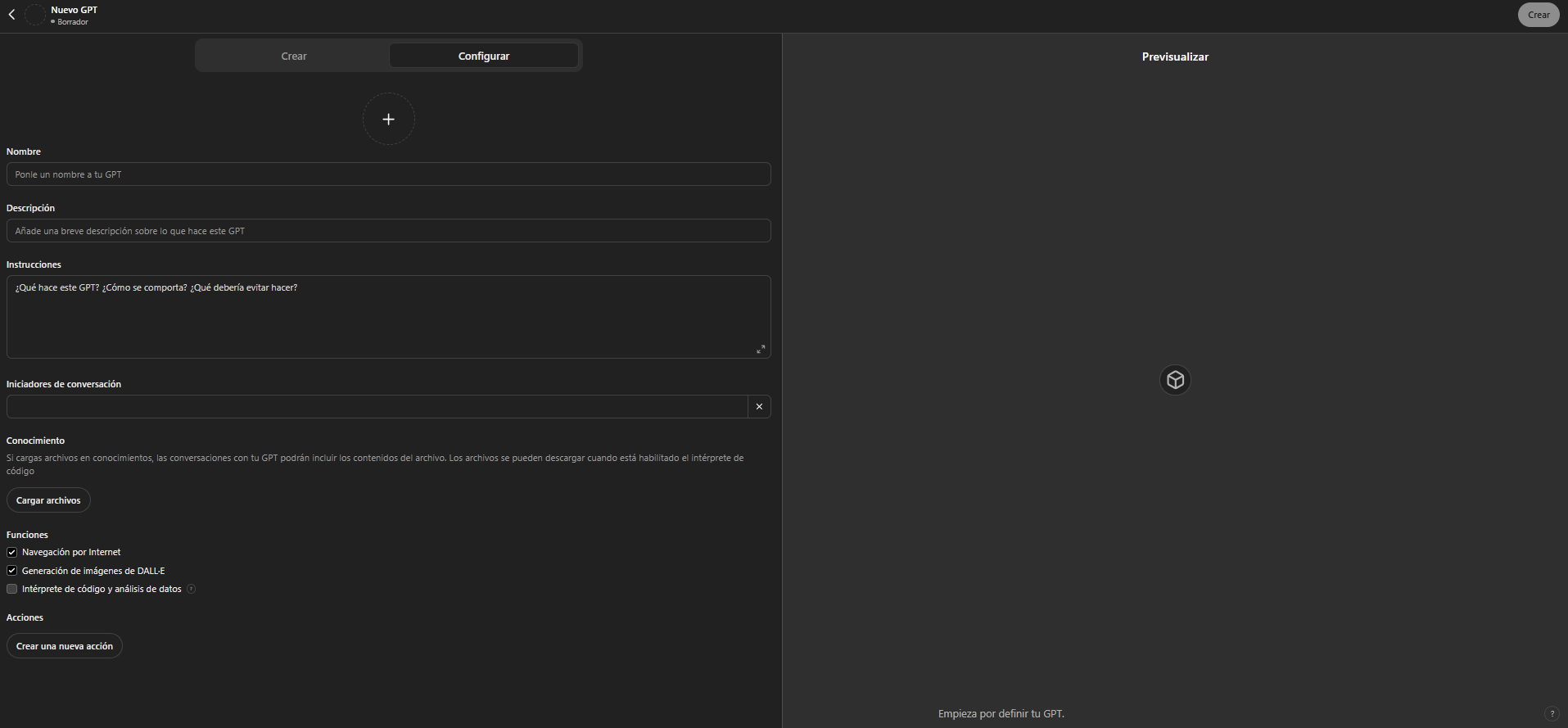The height and width of the screenshot is (728, 1568).
Task: Click Cargar archivos button
Action: pos(48,500)
